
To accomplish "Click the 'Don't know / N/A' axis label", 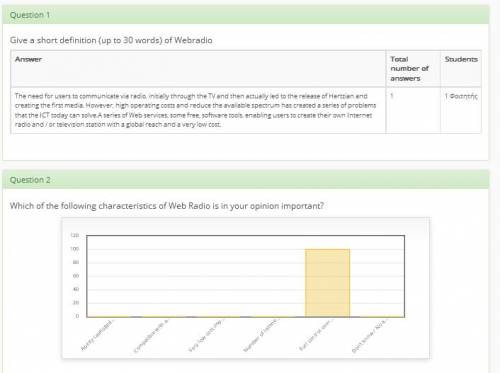I will pos(370,336).
